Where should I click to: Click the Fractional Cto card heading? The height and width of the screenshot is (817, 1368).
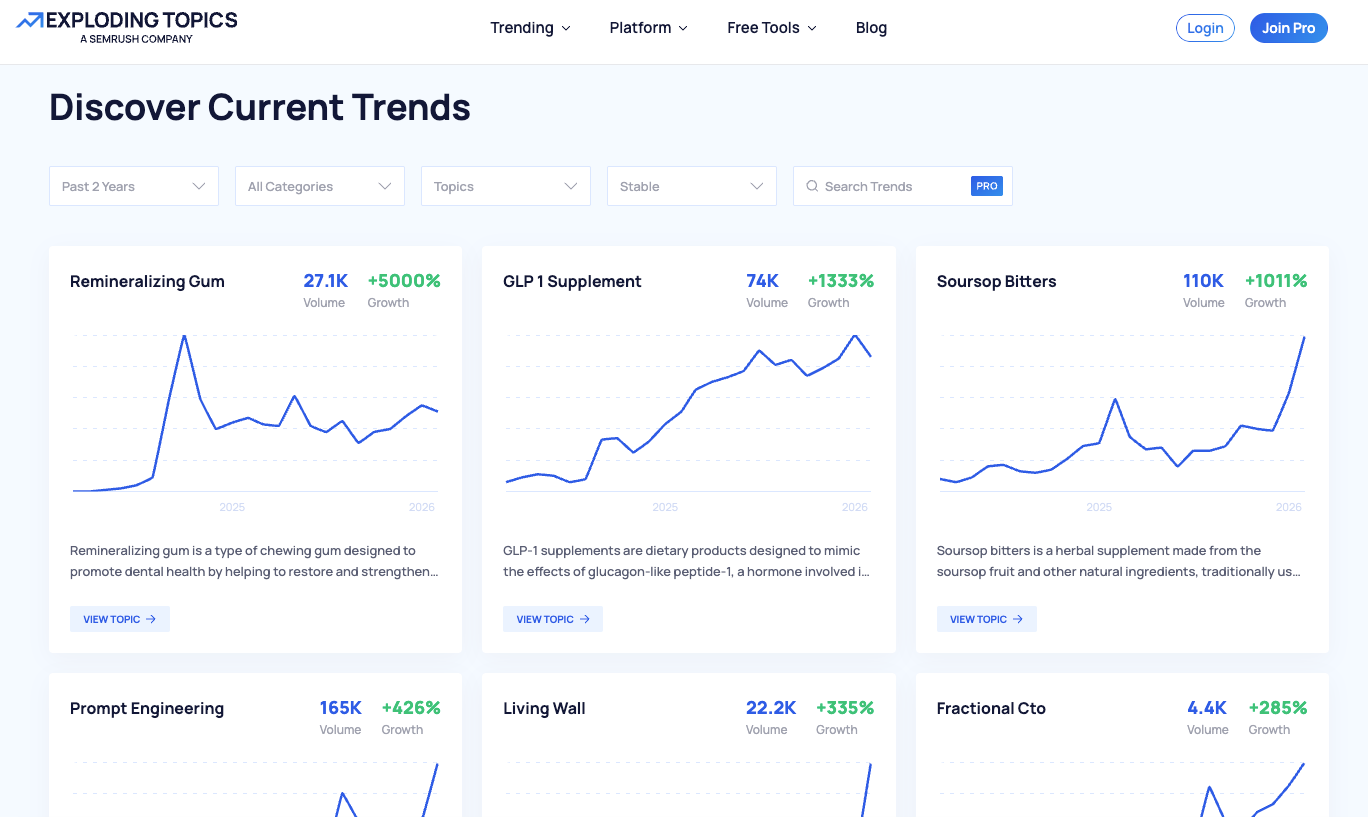(991, 708)
